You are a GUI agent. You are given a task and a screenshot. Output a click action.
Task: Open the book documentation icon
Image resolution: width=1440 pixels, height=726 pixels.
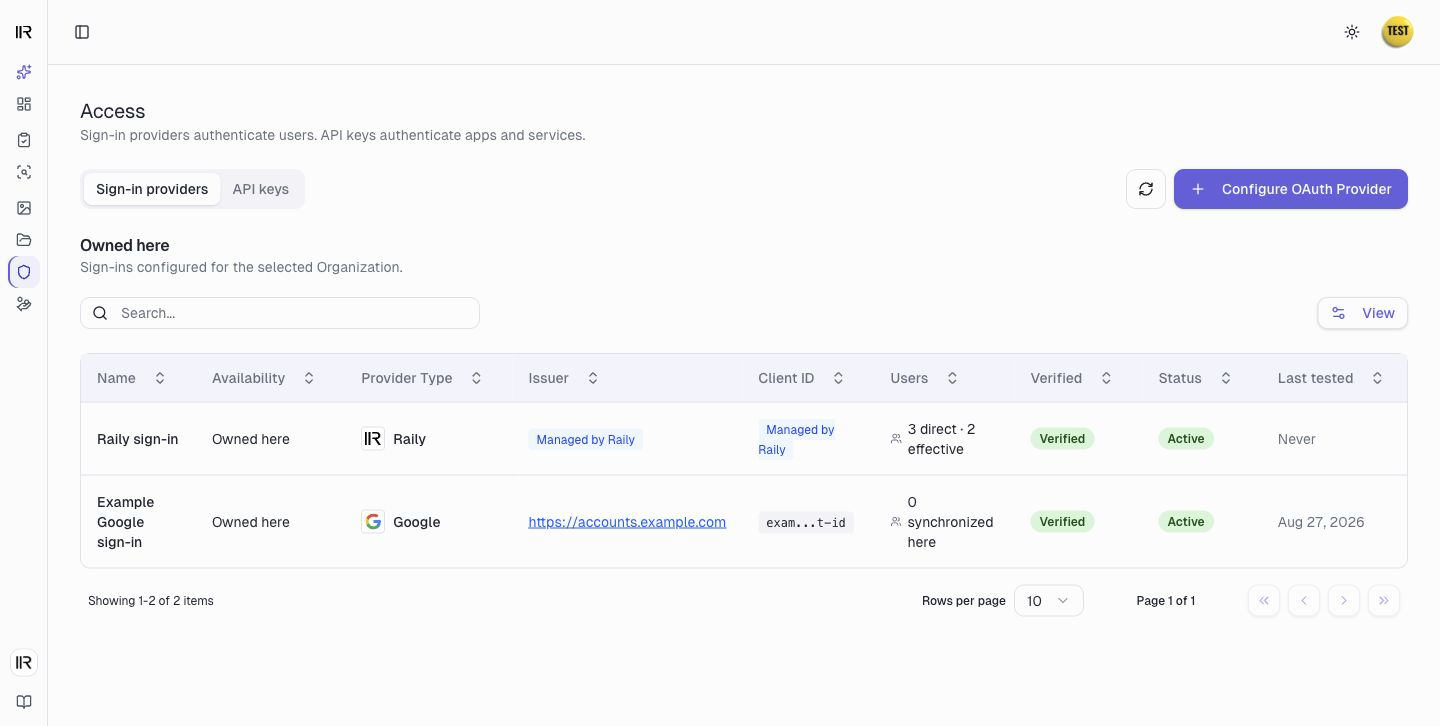point(24,702)
